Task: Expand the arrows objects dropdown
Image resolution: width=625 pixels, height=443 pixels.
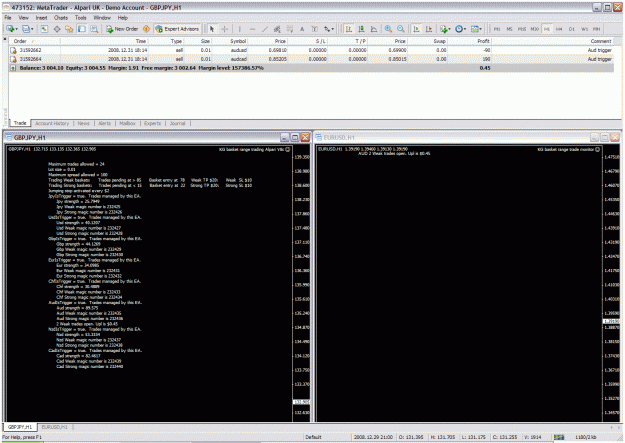Action: [332, 29]
